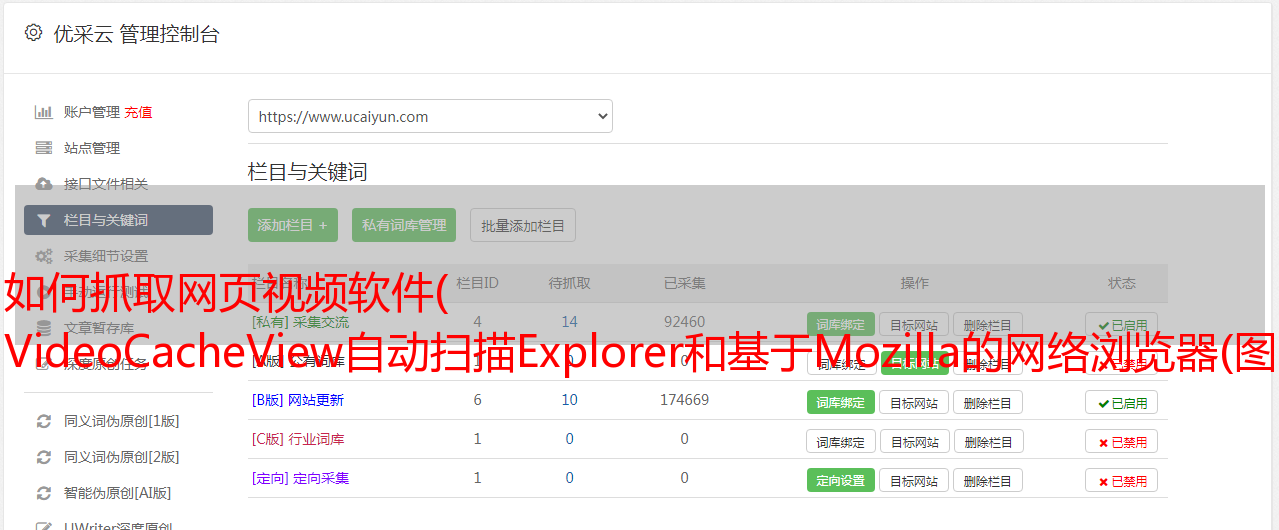Click 待抓取 value 14 in 采集交流 row
The width and height of the screenshot is (1279, 530).
pyautogui.click(x=570, y=322)
